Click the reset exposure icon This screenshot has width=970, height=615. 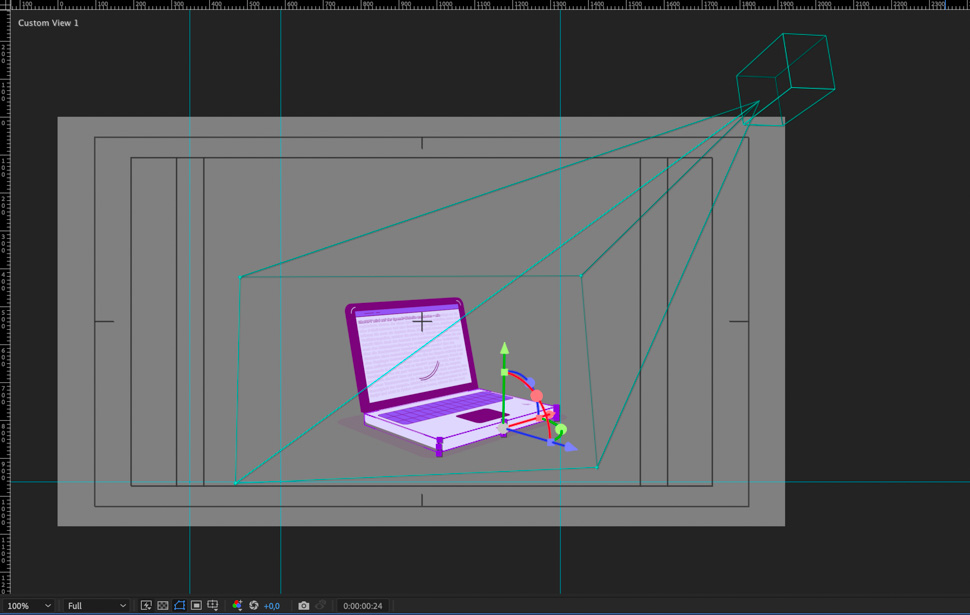[x=254, y=606]
